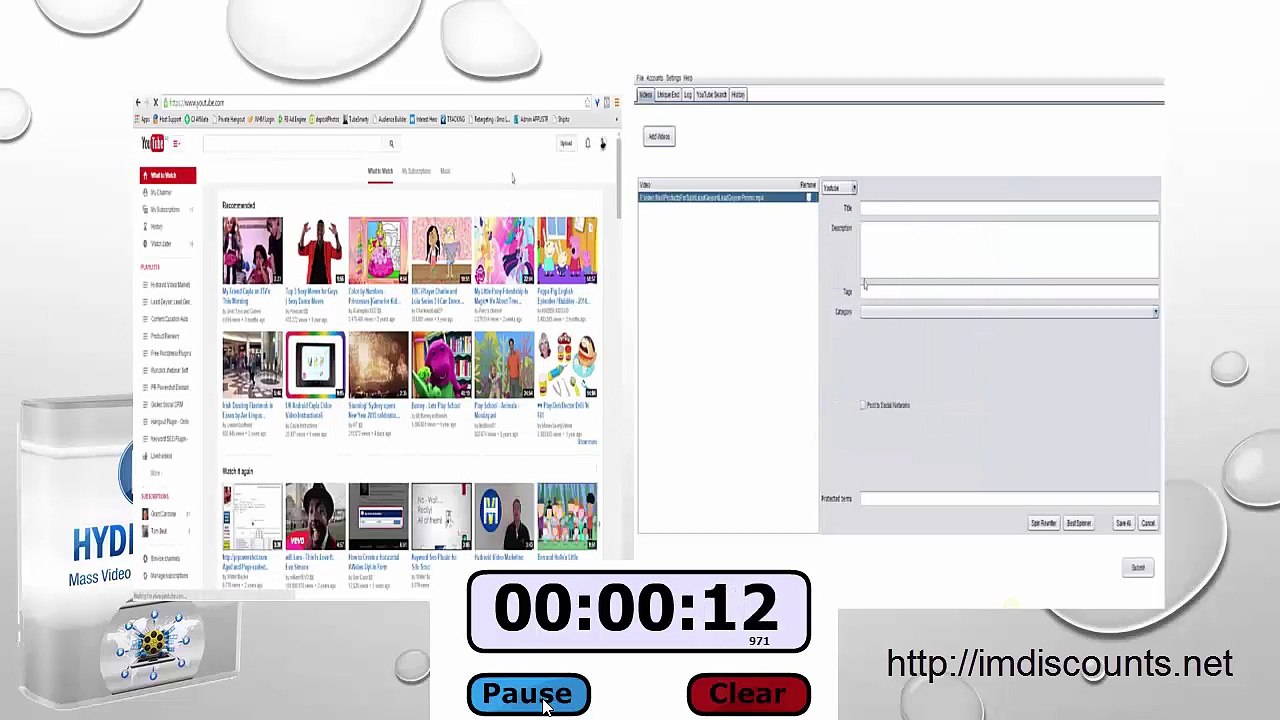Open Peppa Pig English Episodes thumbnail
This screenshot has height=720, width=1280.
[x=567, y=250]
